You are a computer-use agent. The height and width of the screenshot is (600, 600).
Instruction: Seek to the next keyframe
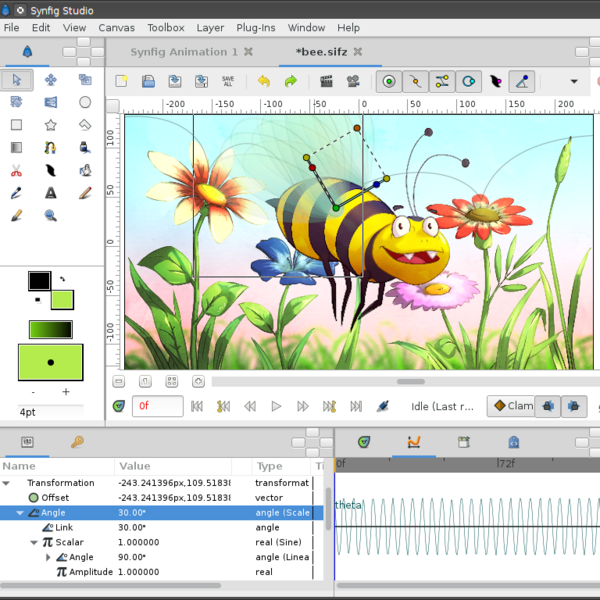(x=329, y=406)
